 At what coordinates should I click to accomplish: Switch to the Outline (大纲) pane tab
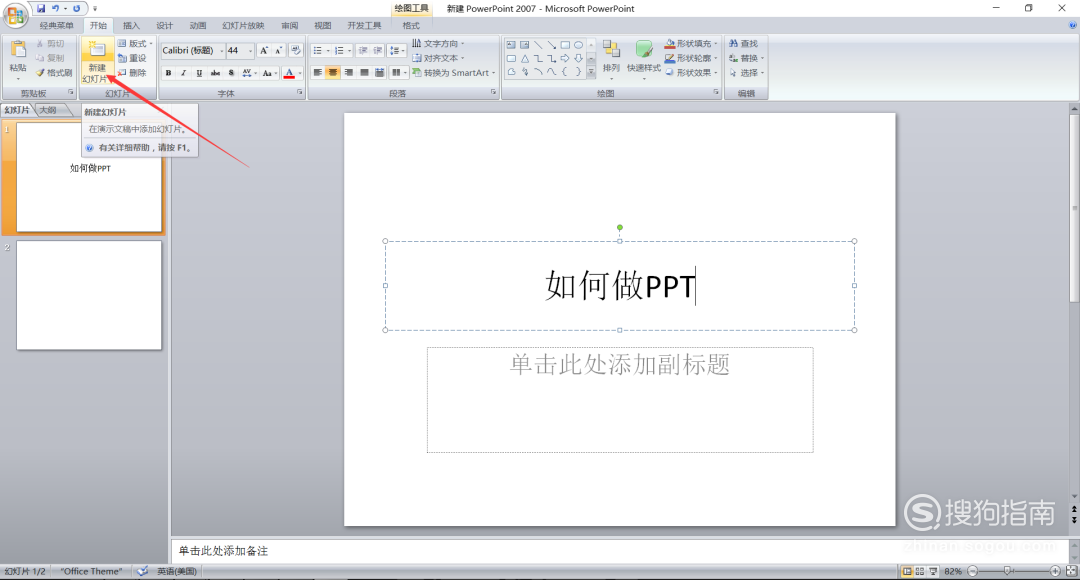48,110
